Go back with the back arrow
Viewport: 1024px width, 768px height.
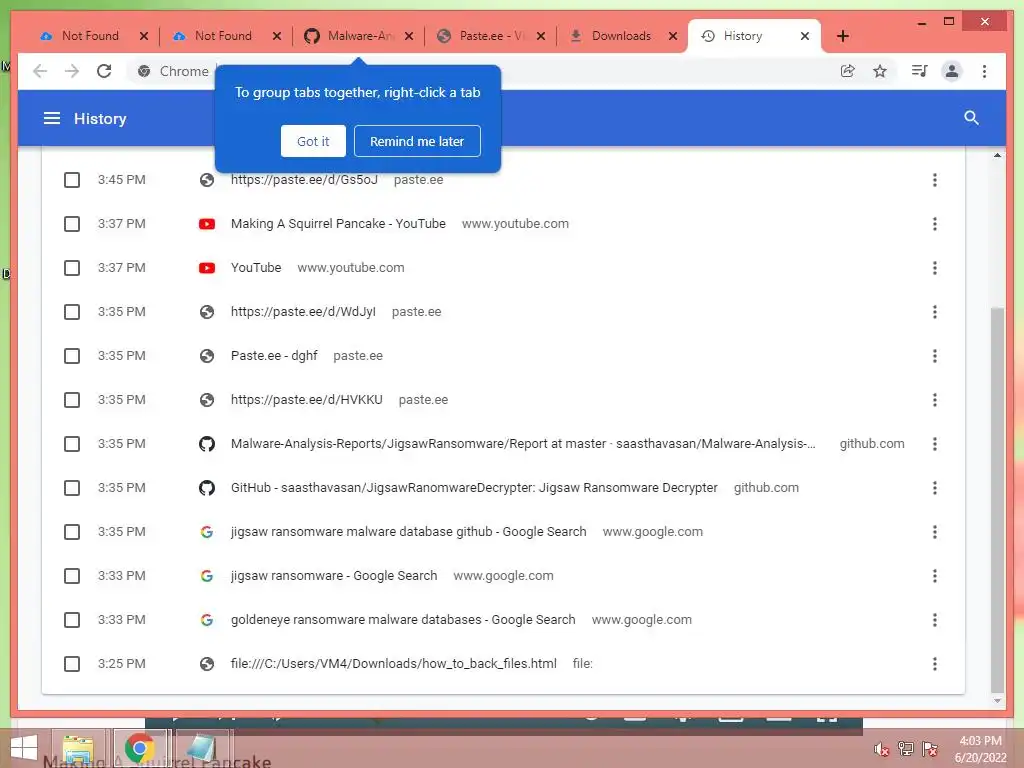click(x=40, y=71)
